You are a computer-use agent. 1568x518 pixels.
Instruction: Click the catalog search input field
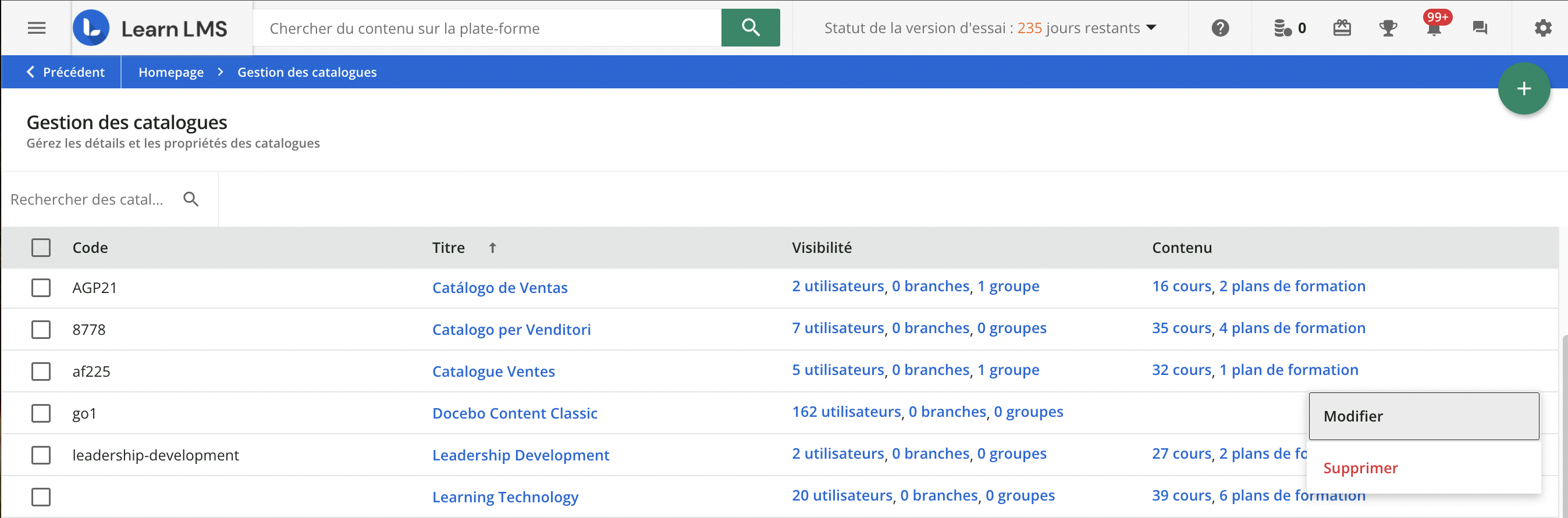pos(87,199)
